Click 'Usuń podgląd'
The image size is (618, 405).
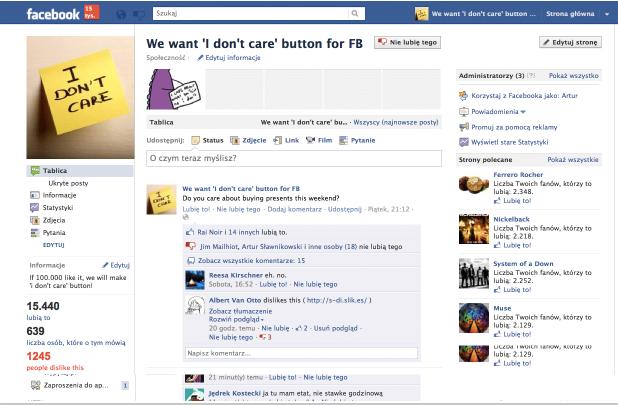[x=335, y=328]
